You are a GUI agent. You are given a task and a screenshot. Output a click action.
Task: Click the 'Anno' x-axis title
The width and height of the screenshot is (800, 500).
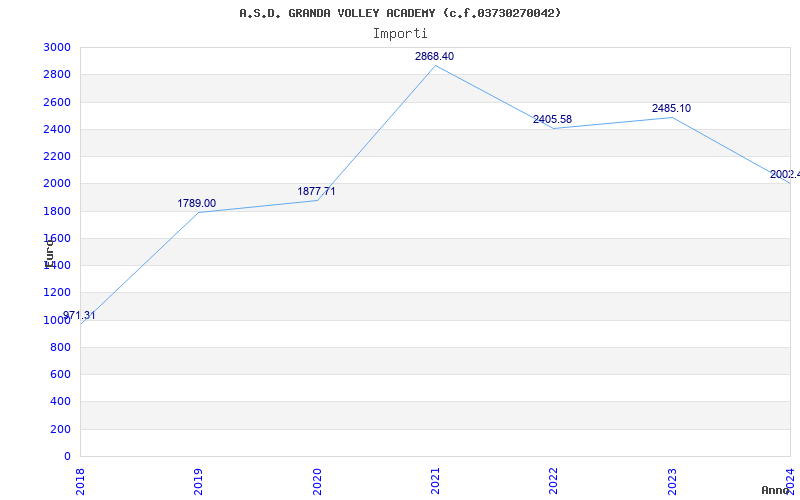click(775, 490)
